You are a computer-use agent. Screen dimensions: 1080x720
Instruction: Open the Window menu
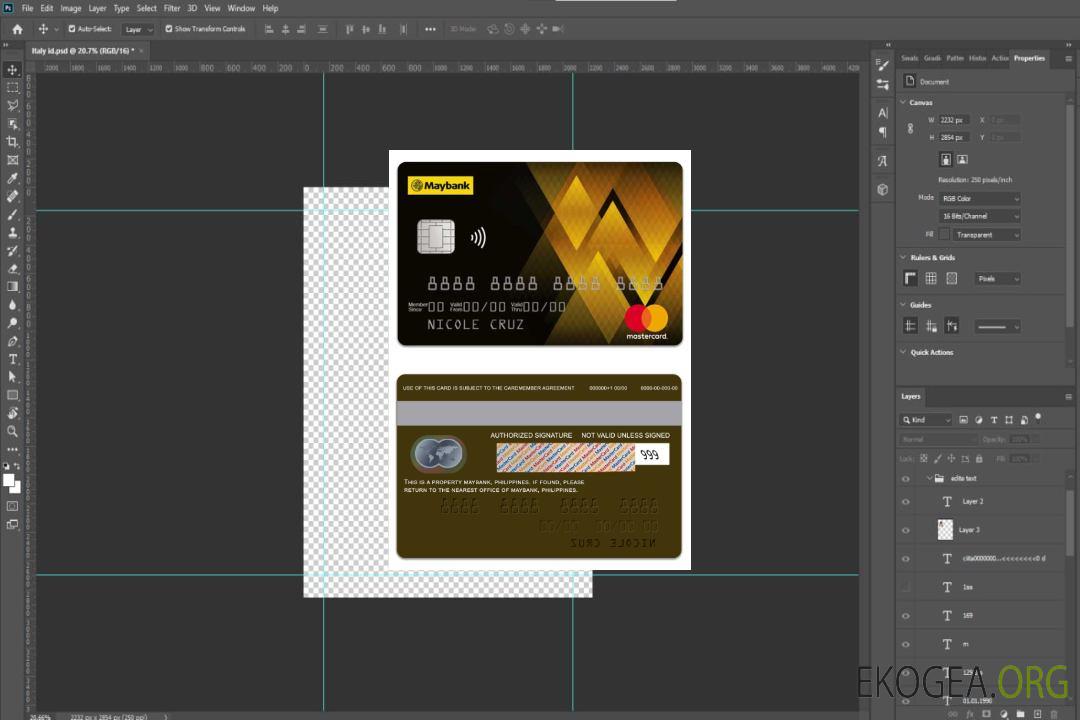click(241, 8)
